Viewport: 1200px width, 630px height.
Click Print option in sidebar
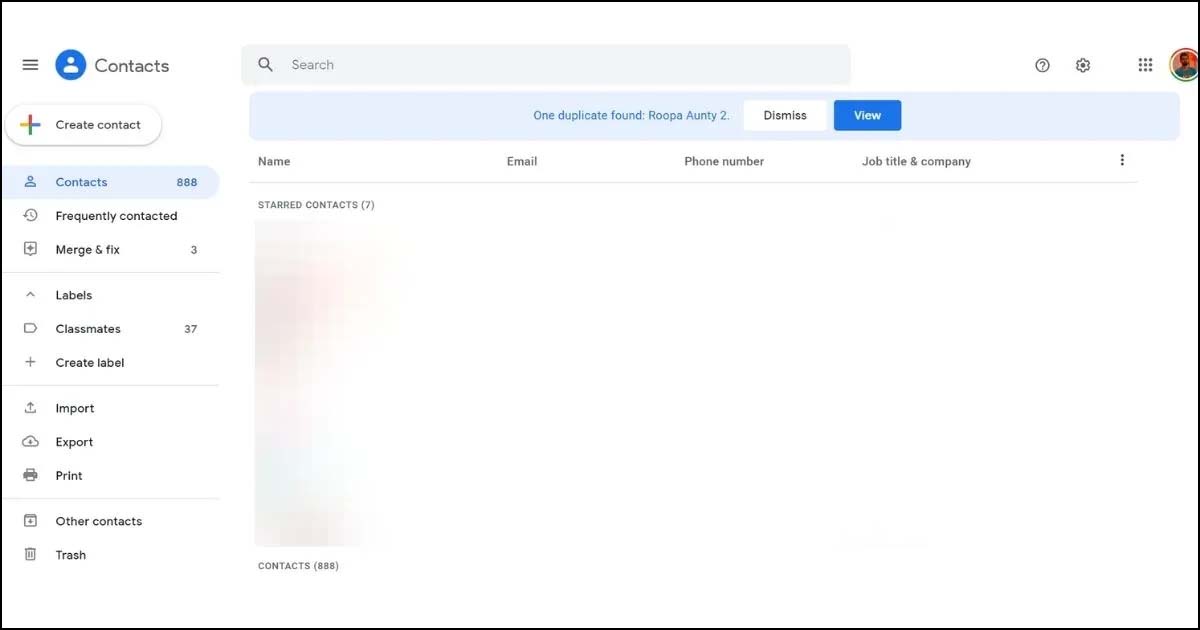pyautogui.click(x=110, y=475)
